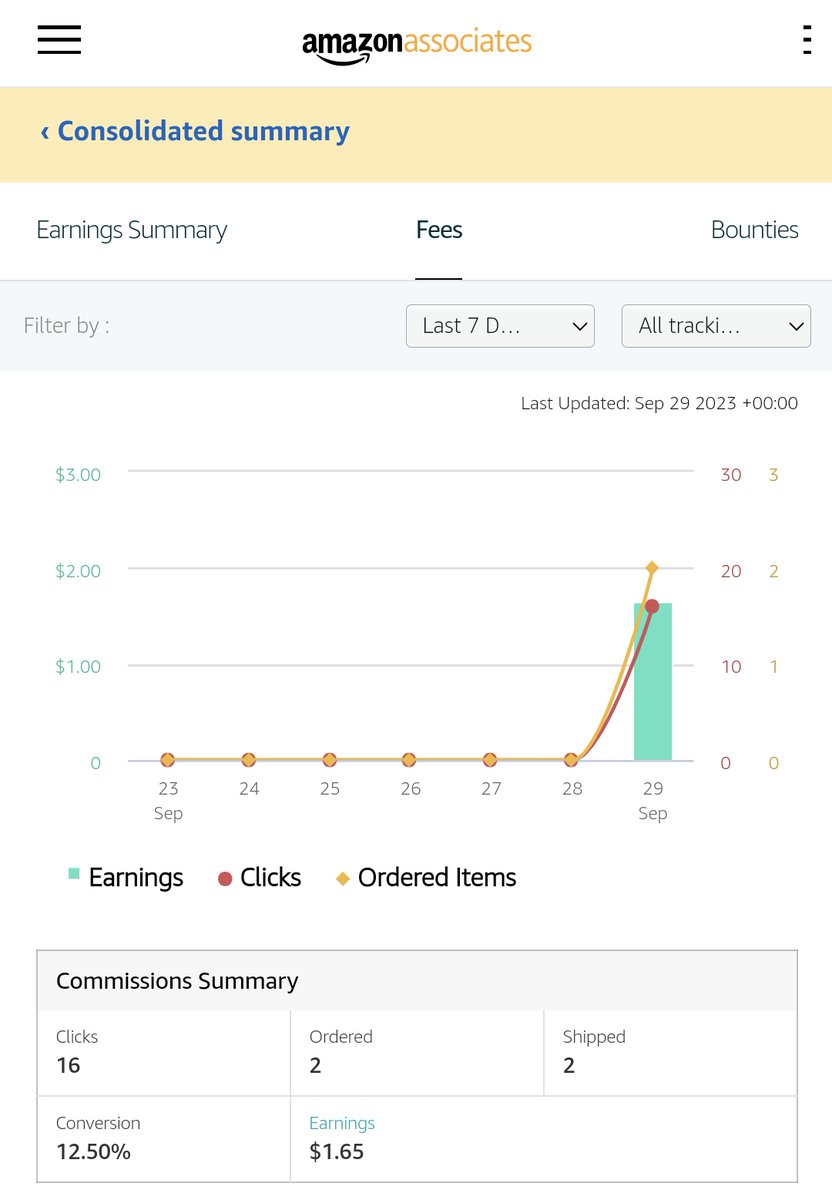The height and width of the screenshot is (1200, 832).
Task: Go to the Amazon Associates home logo
Action: point(417,44)
